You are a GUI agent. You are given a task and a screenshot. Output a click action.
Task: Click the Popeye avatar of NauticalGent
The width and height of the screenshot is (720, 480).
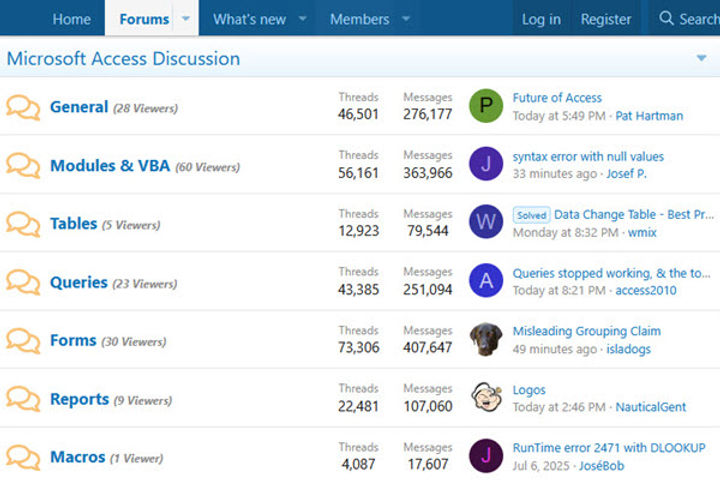(x=486, y=398)
